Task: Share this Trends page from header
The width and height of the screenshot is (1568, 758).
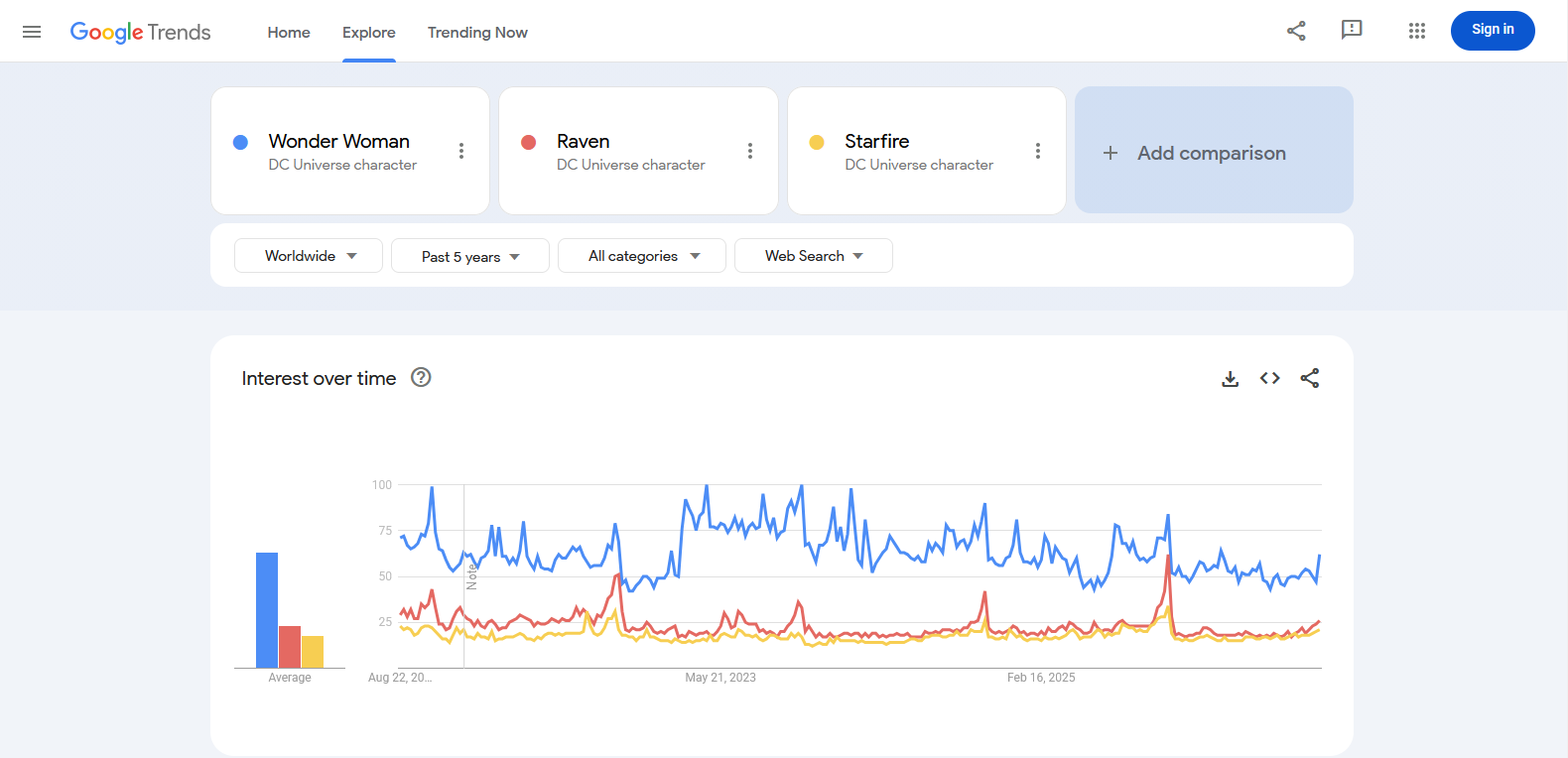Action: coord(1296,31)
